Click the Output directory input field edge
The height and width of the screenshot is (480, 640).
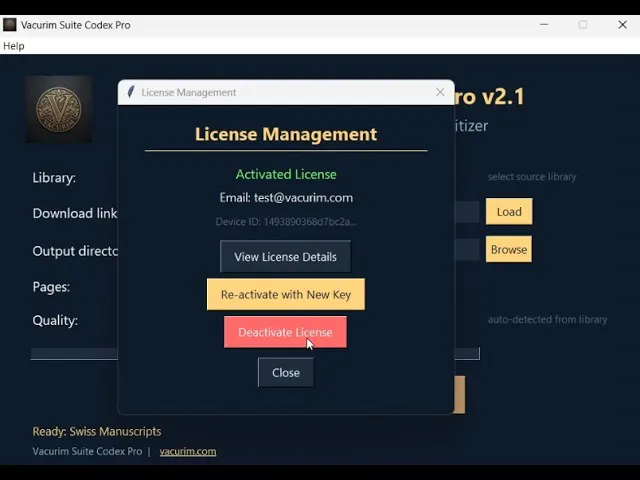coord(467,249)
